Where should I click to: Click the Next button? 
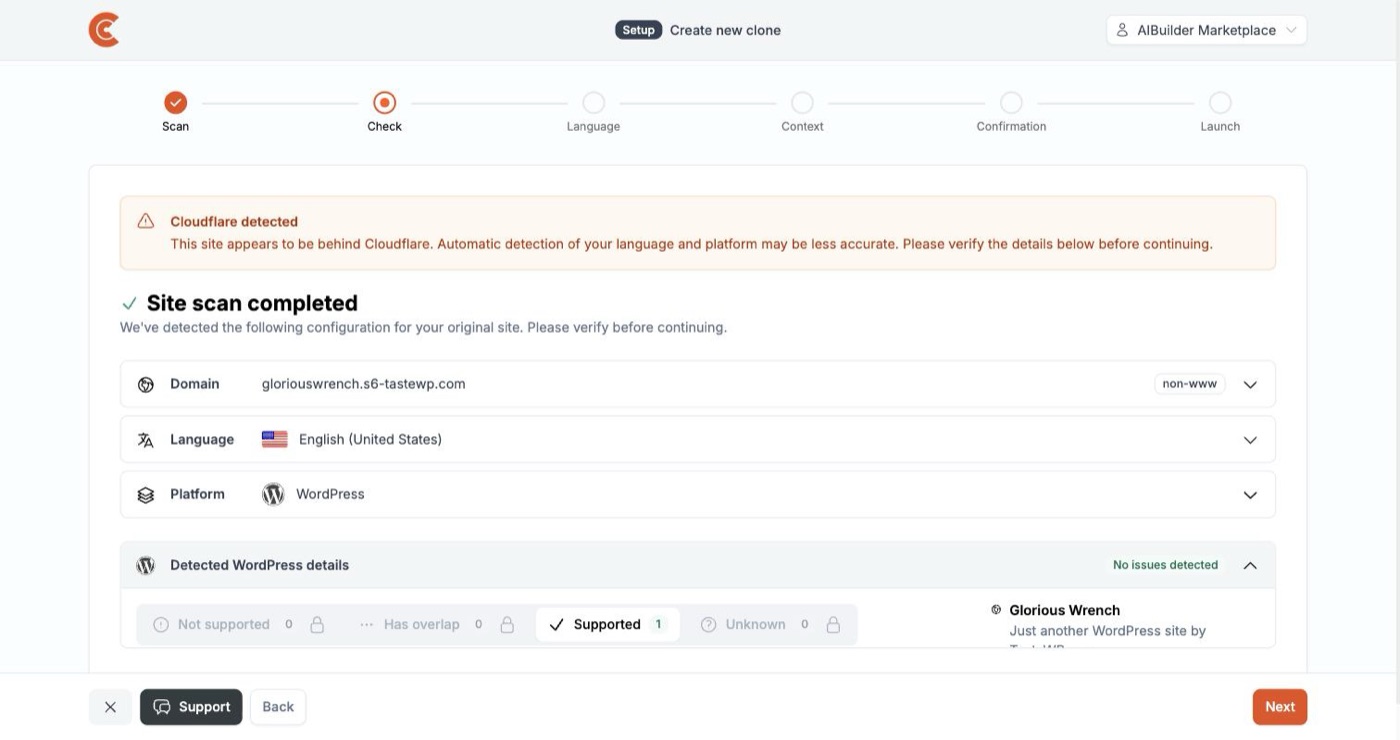click(1279, 707)
